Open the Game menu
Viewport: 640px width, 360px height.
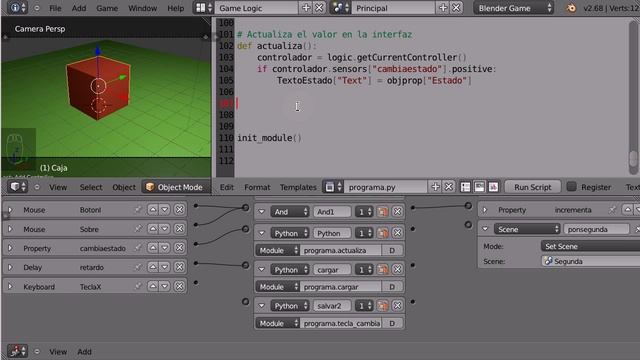107,8
